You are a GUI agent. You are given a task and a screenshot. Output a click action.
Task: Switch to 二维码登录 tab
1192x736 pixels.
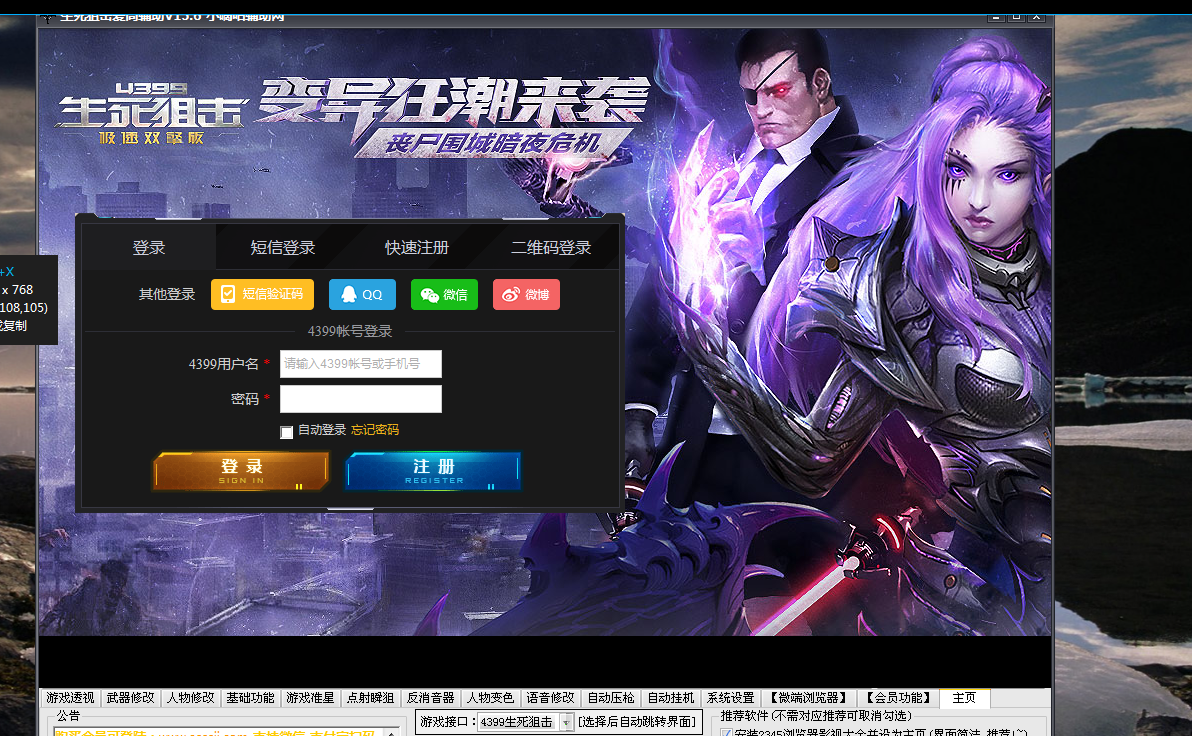[x=551, y=247]
